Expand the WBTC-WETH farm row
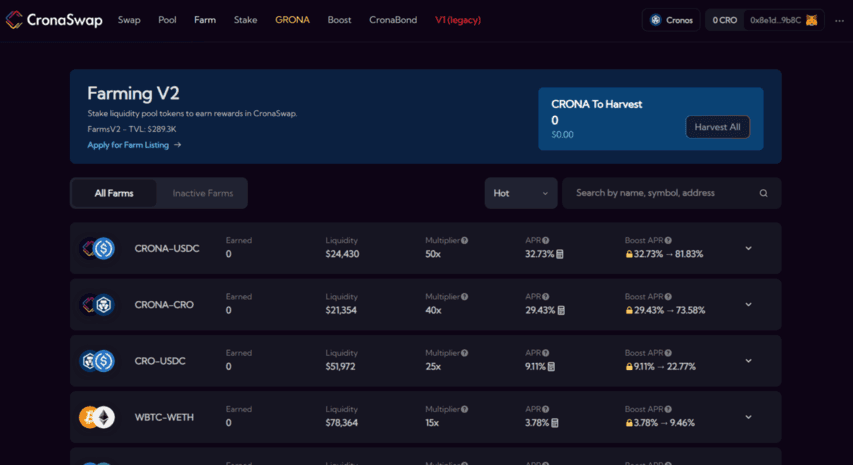This screenshot has width=853, height=465. (x=749, y=417)
